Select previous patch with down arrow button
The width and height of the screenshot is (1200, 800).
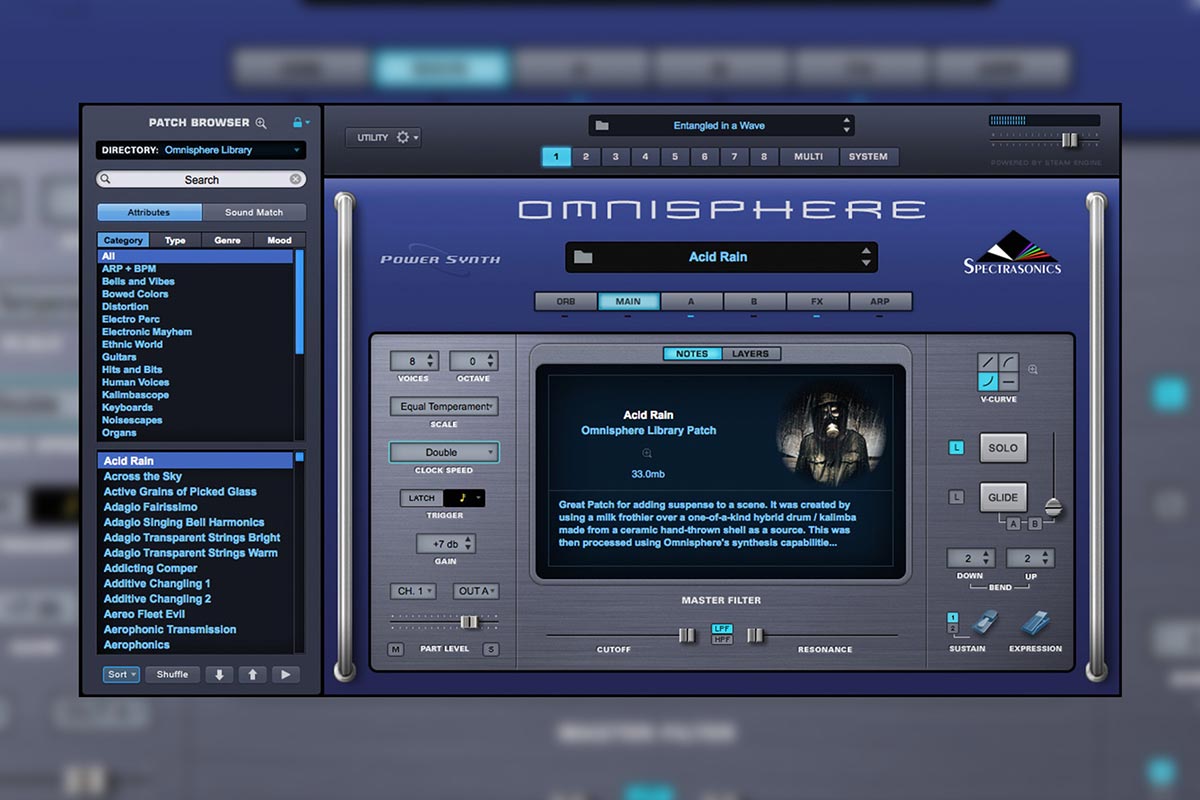point(219,674)
